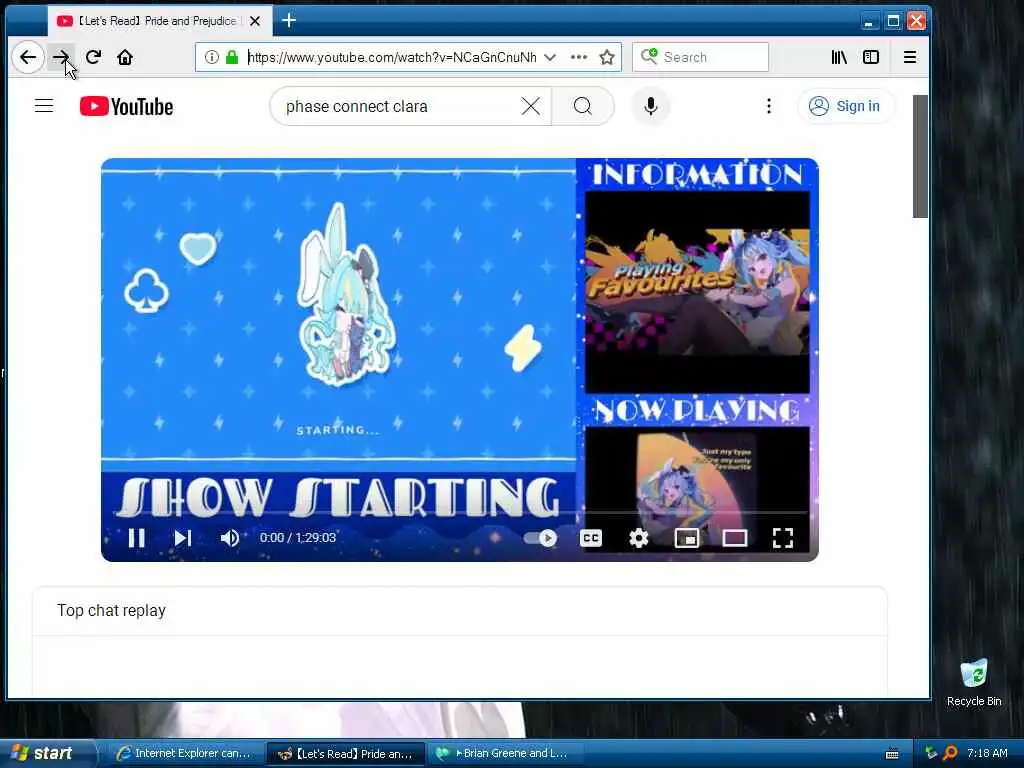Click the Playing Favourites information thumbnail
Image resolution: width=1024 pixels, height=768 pixels.
697,292
